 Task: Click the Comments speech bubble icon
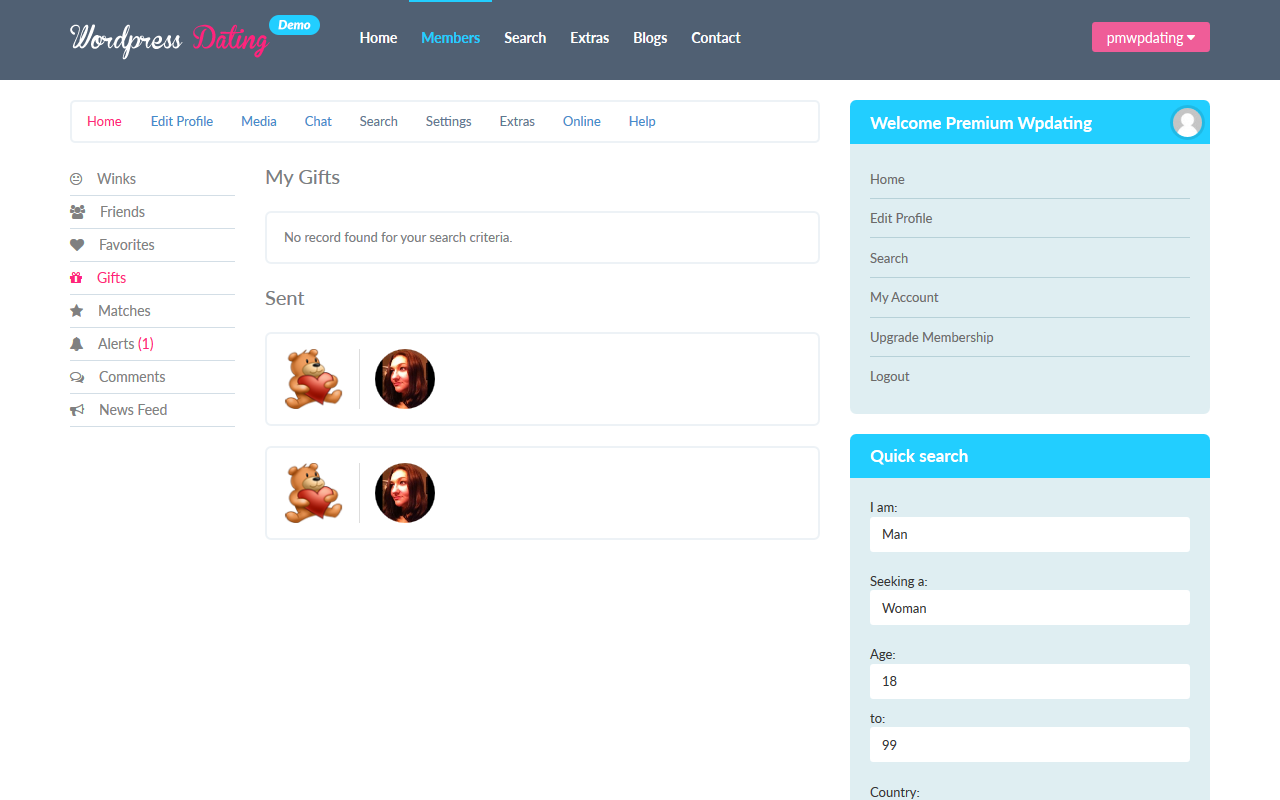77,377
